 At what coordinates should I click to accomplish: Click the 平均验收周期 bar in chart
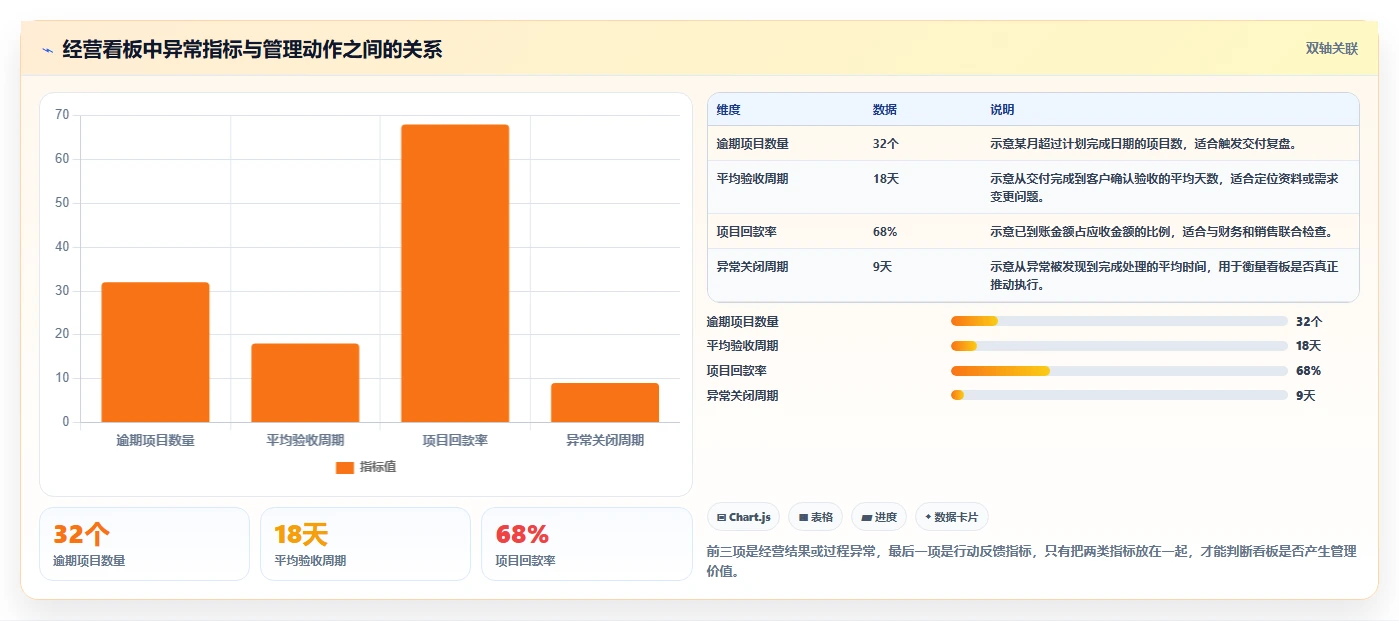(305, 383)
